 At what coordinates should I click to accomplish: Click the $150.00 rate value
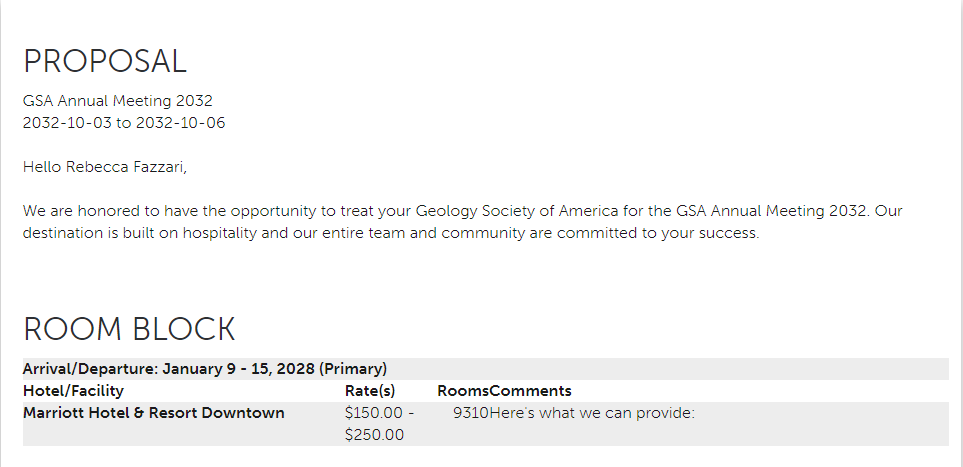375,413
